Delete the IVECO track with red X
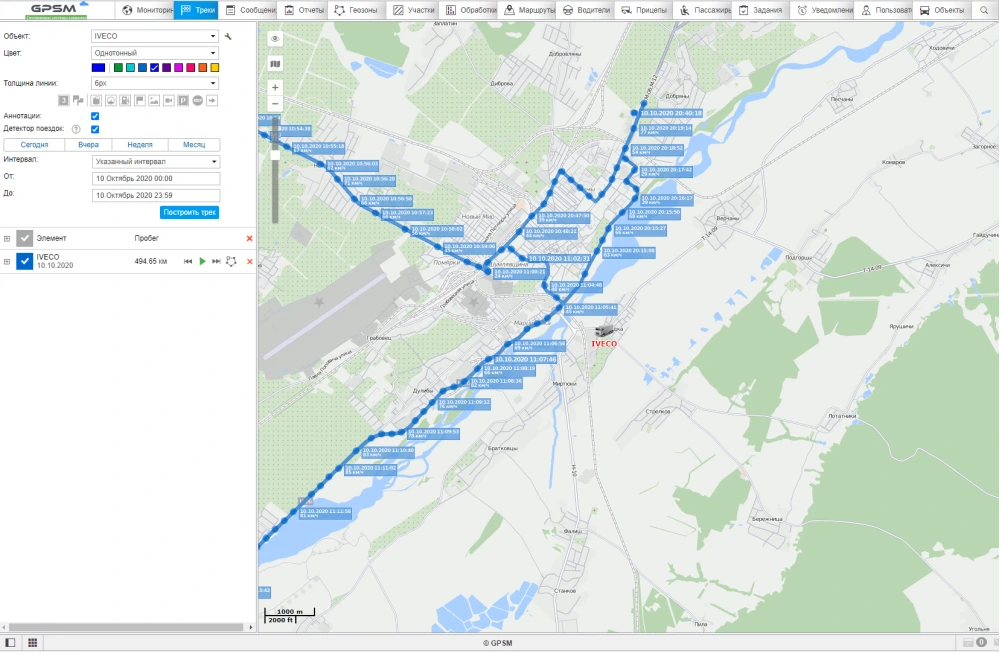 [x=249, y=261]
